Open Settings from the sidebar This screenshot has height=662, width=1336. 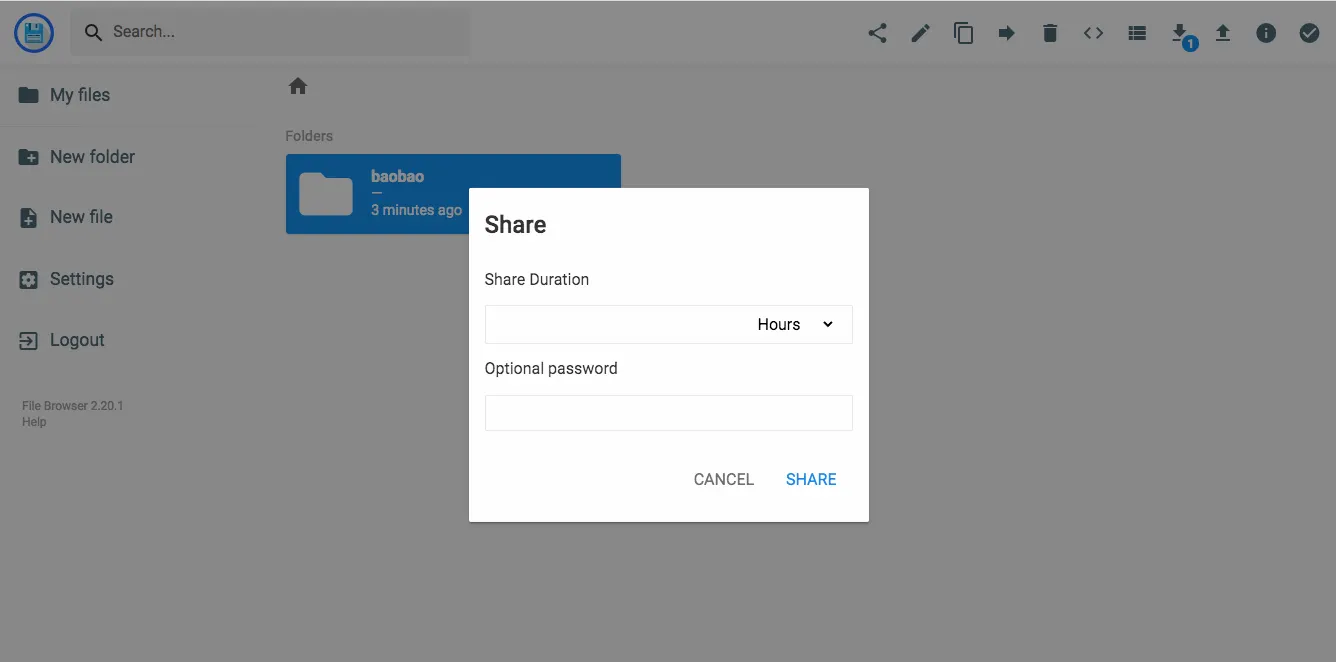point(67,279)
